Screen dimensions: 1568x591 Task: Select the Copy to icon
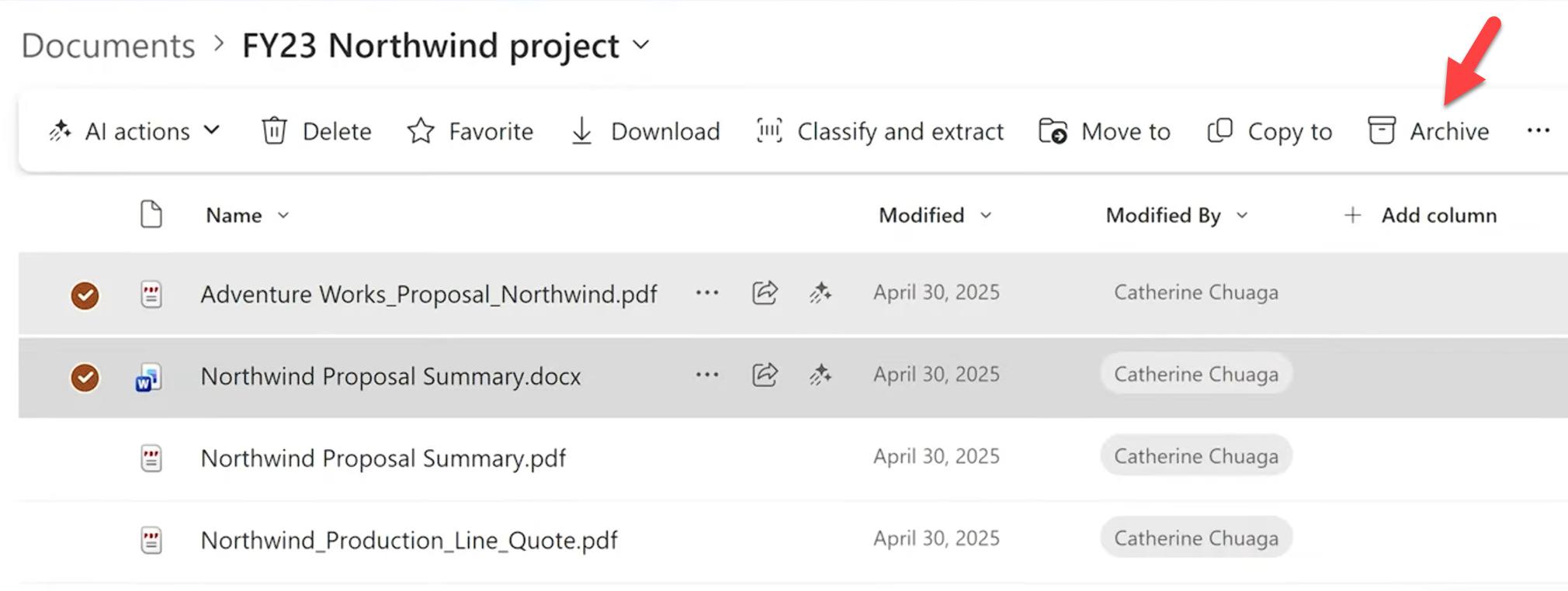[1268, 130]
